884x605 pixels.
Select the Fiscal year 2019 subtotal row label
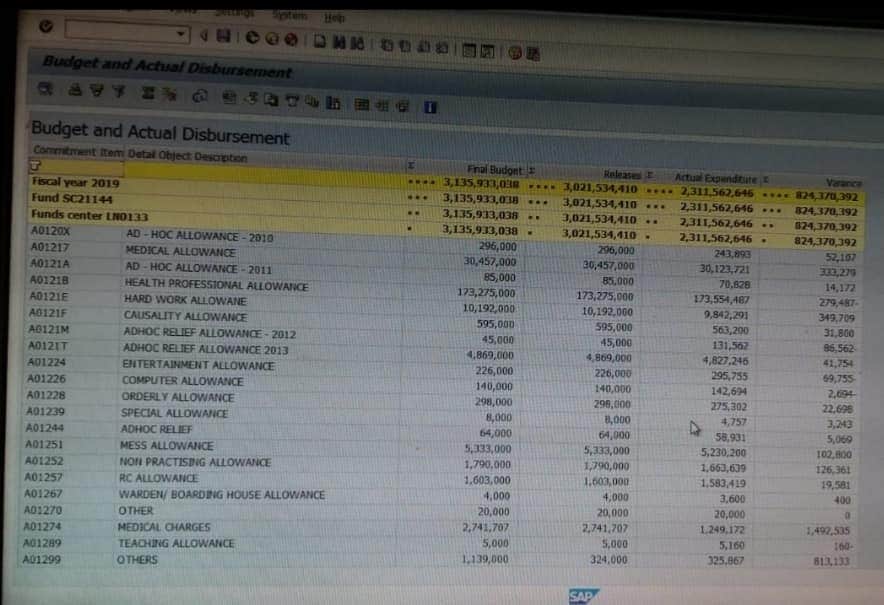(x=76, y=183)
